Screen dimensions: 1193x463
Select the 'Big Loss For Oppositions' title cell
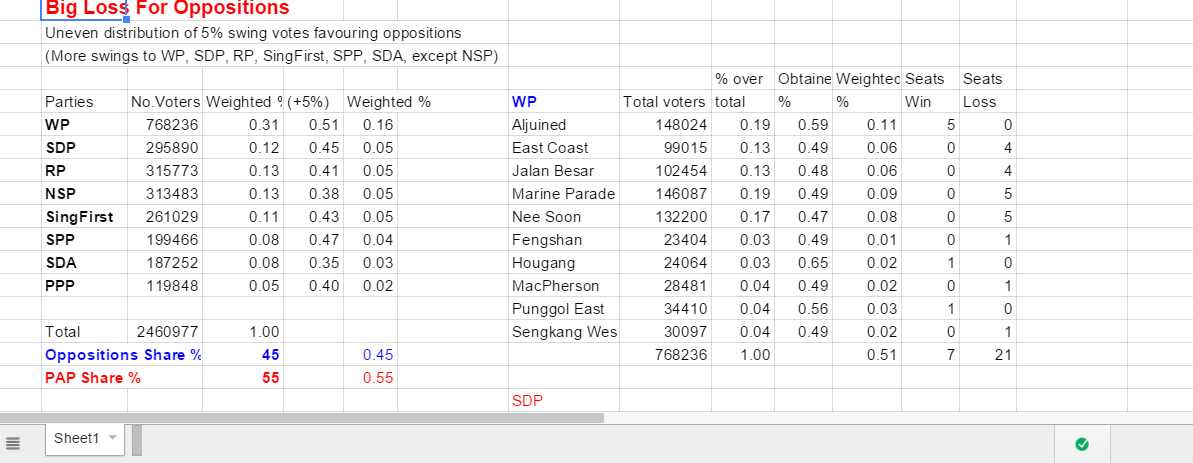[x=84, y=9]
